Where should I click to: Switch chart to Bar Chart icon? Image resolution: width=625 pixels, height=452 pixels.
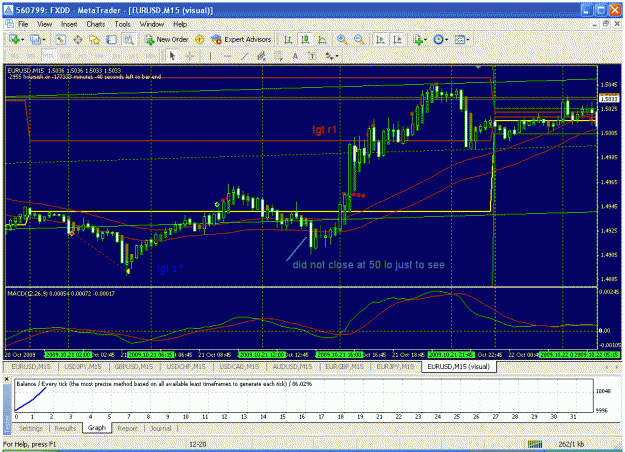click(288, 39)
